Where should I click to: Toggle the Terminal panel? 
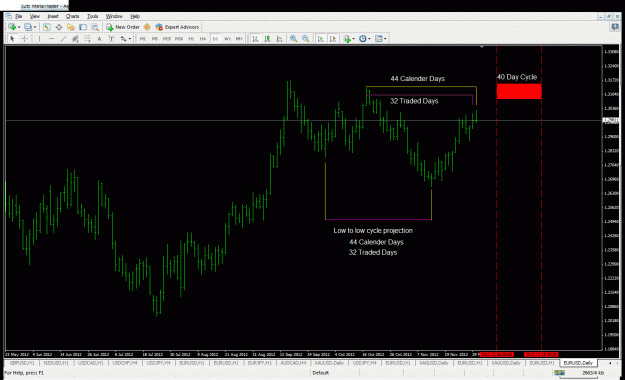click(x=83, y=27)
